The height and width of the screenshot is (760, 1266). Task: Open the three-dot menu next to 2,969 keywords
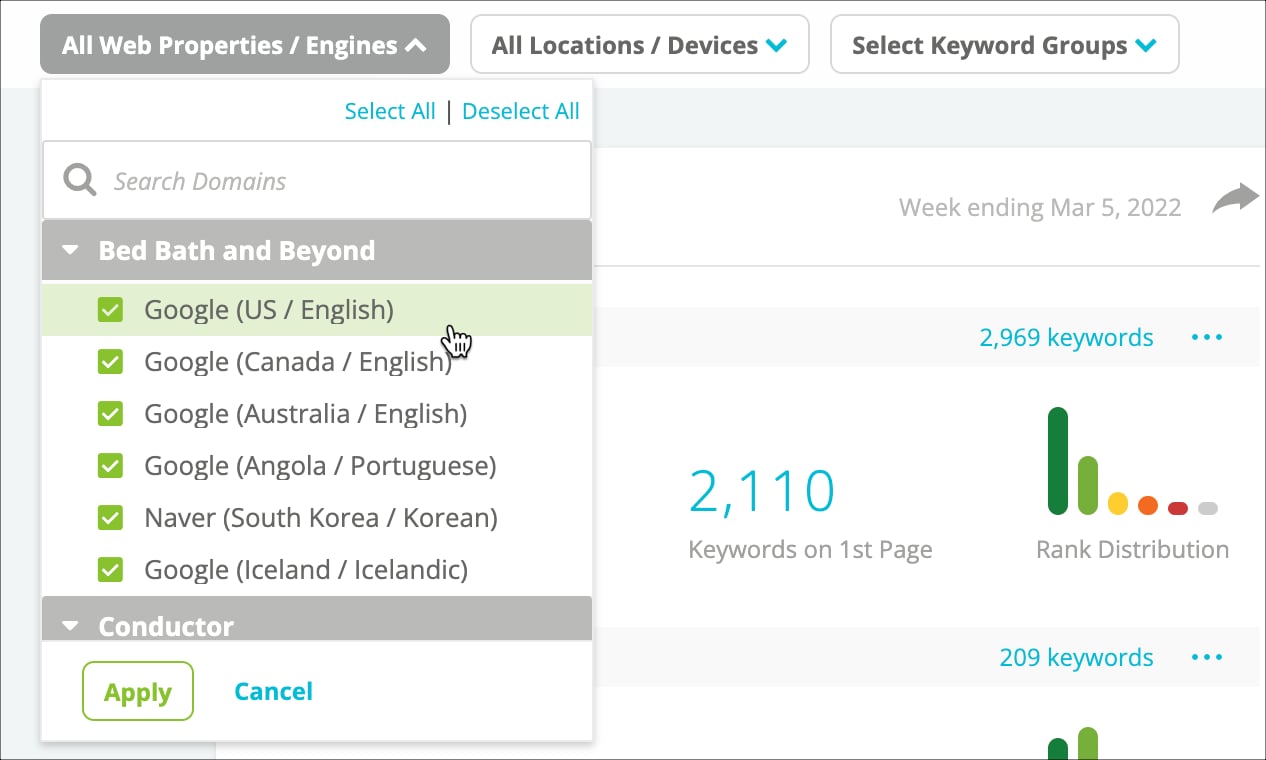[x=1207, y=338]
